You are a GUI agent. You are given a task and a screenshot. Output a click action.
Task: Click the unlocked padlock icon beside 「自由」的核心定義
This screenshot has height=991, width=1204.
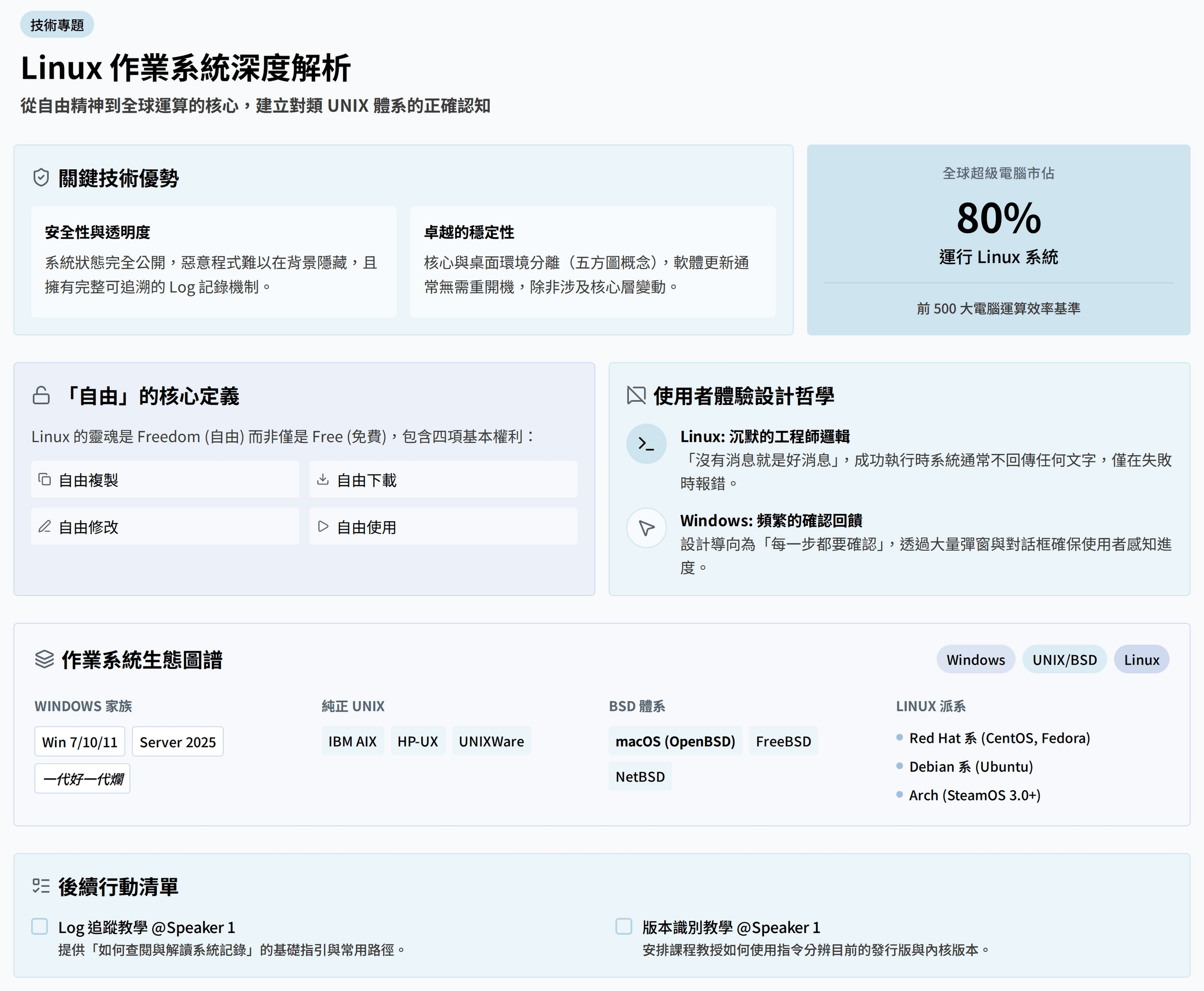tap(41, 396)
